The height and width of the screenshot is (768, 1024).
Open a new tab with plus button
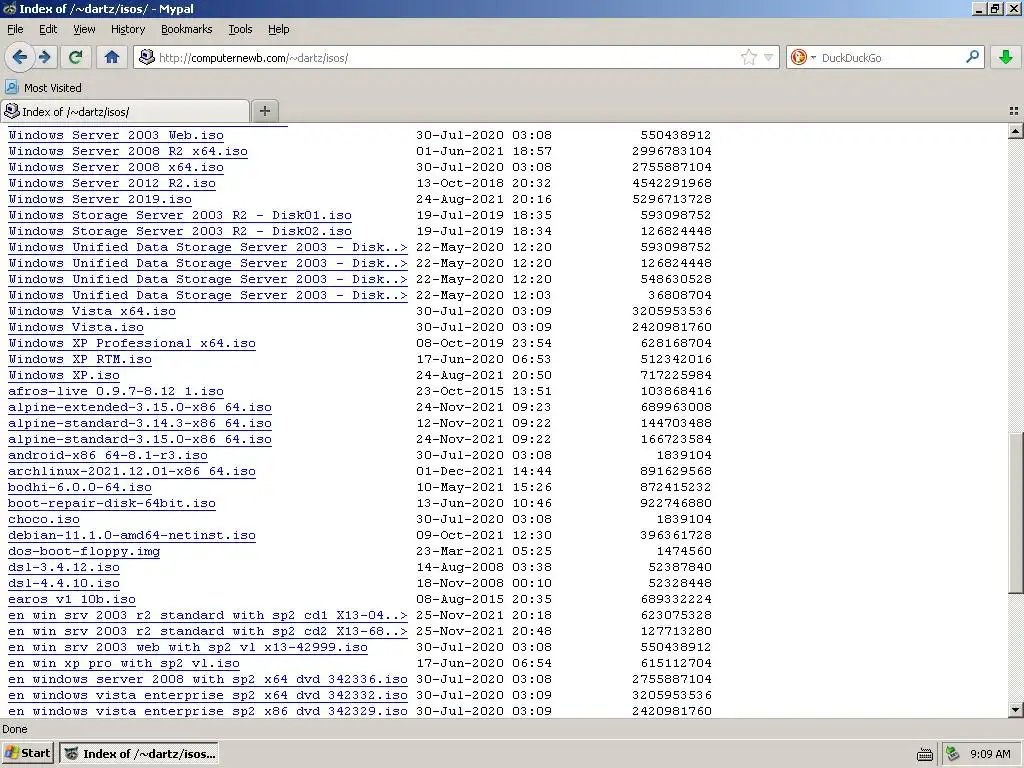point(264,111)
